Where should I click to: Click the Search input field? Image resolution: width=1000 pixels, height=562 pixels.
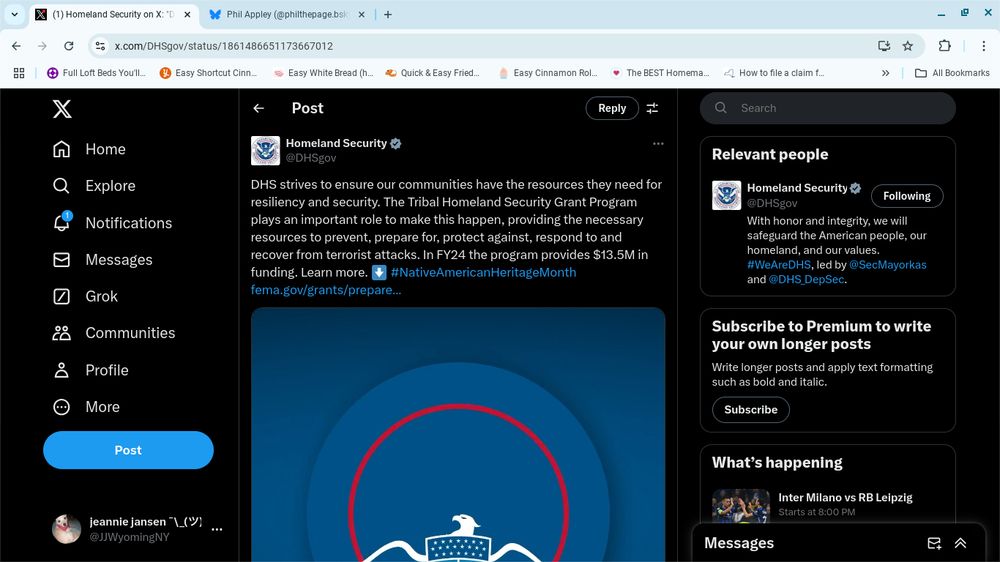[828, 108]
